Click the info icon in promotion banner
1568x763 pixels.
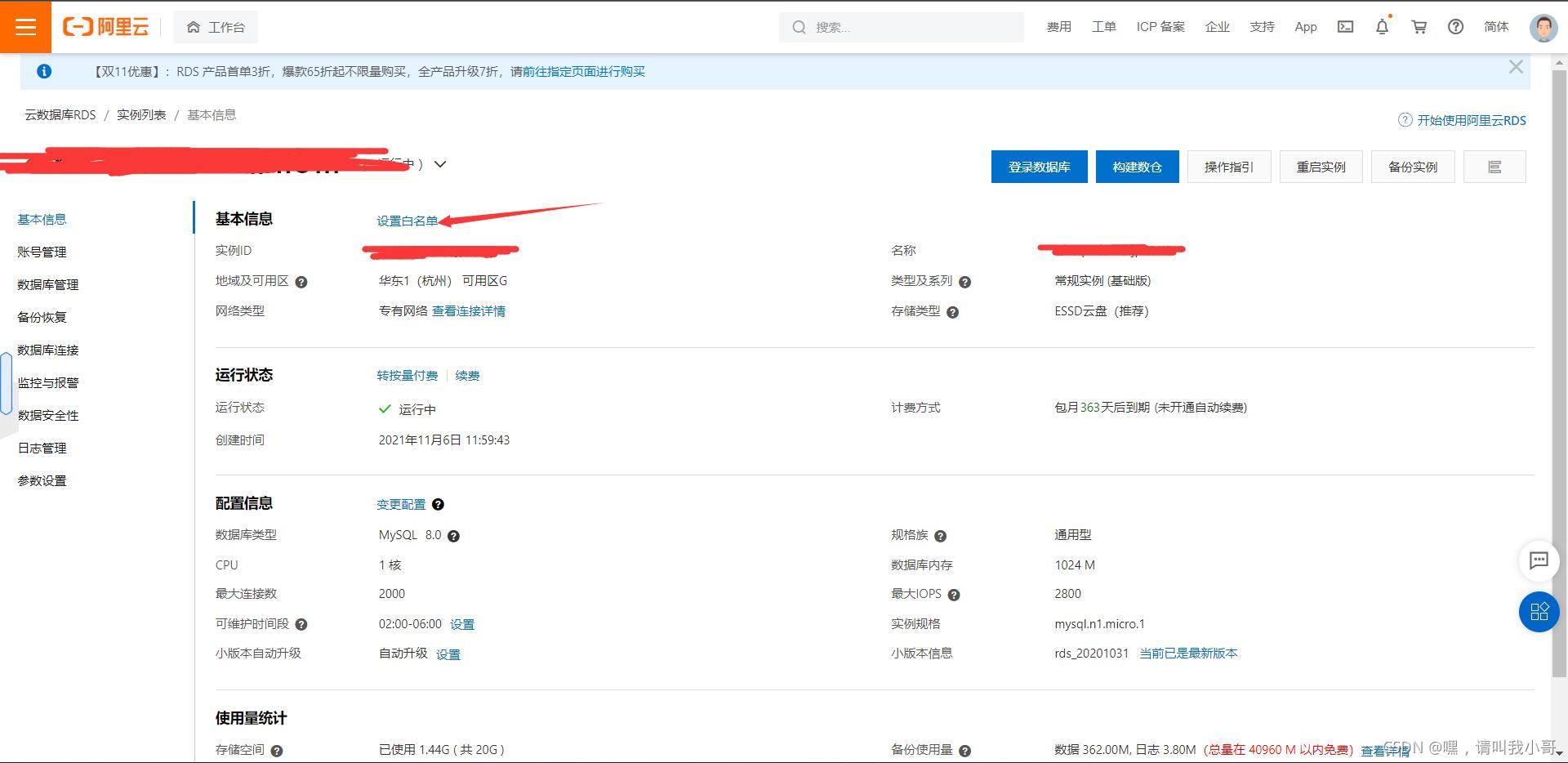44,72
